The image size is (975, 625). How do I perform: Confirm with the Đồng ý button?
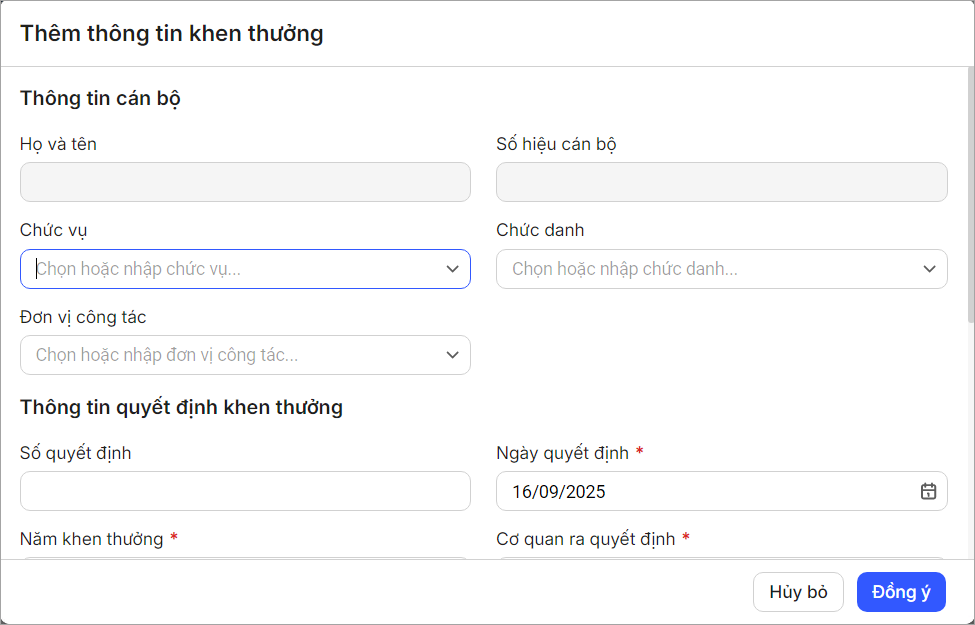click(x=901, y=592)
